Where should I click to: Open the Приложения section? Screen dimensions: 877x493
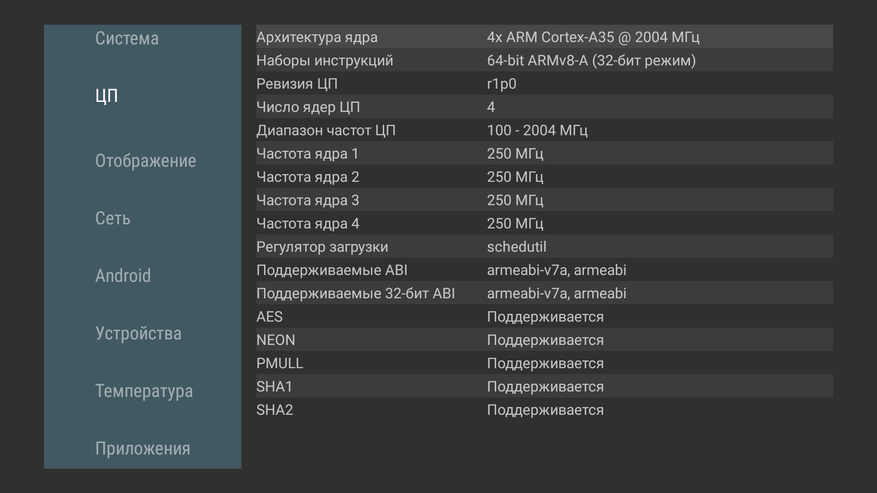point(142,448)
